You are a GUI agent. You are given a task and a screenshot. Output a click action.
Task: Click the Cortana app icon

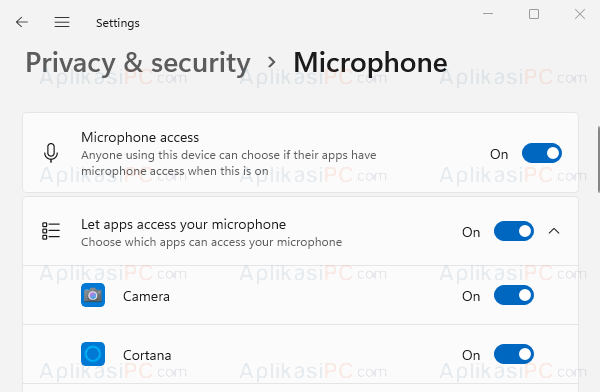[x=93, y=354]
